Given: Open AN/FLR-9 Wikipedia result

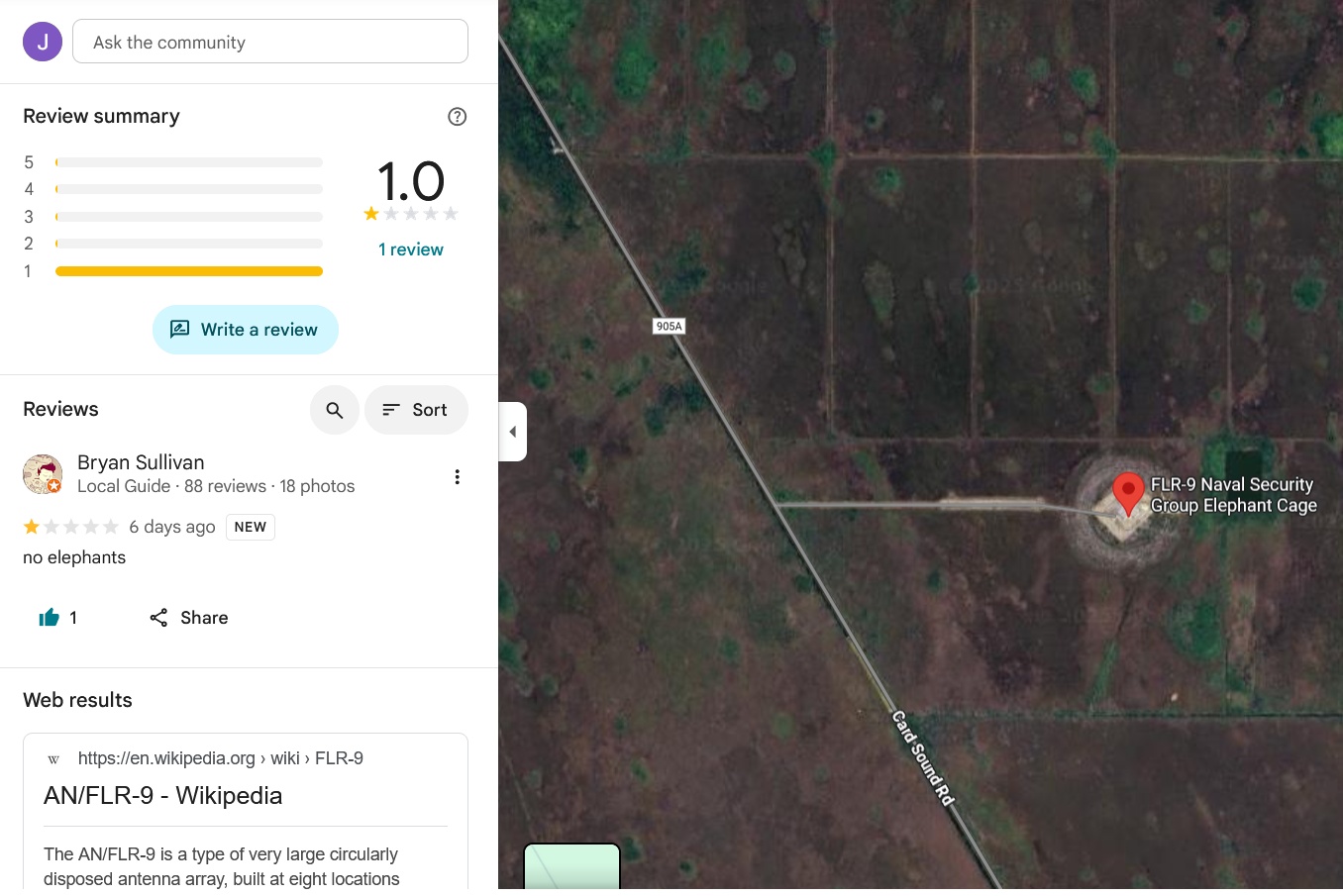Looking at the screenshot, I should coord(162,796).
